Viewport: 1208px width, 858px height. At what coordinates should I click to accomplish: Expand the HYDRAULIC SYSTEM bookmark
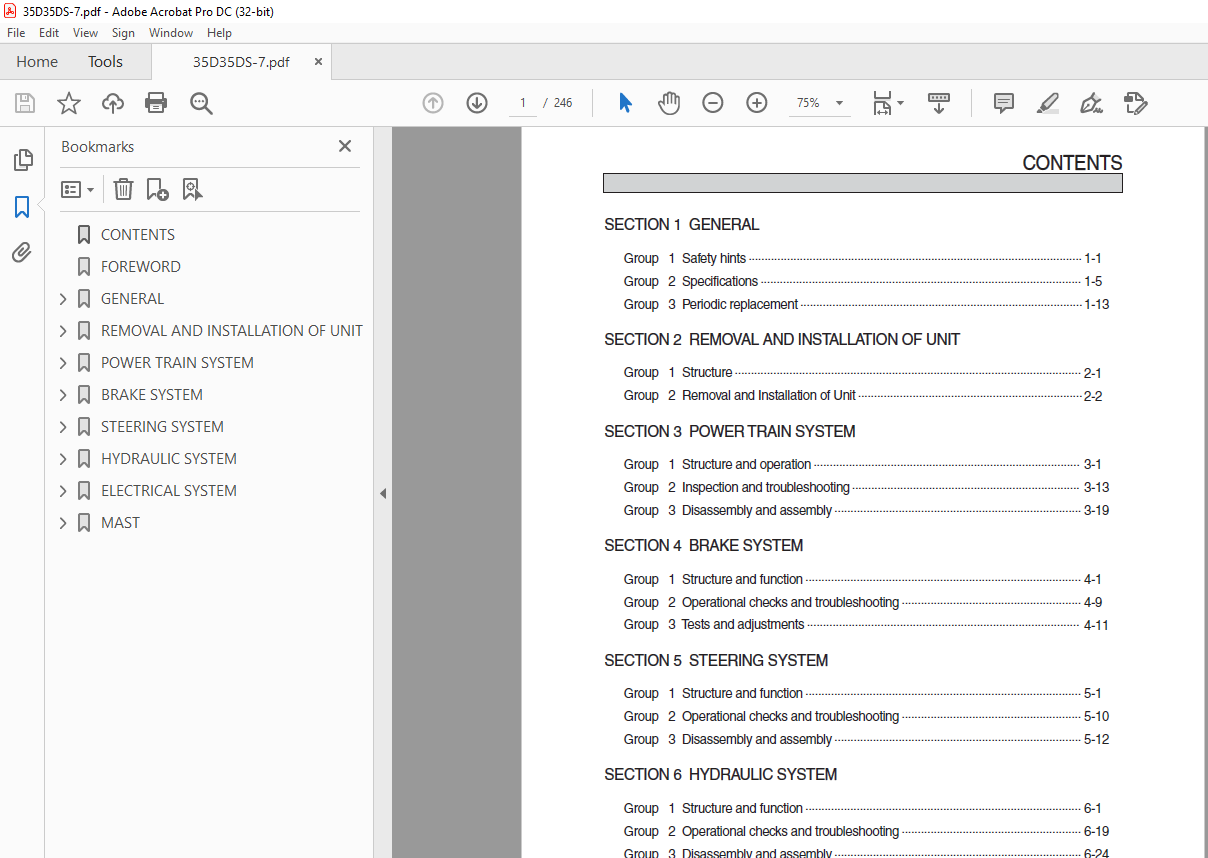click(63, 459)
